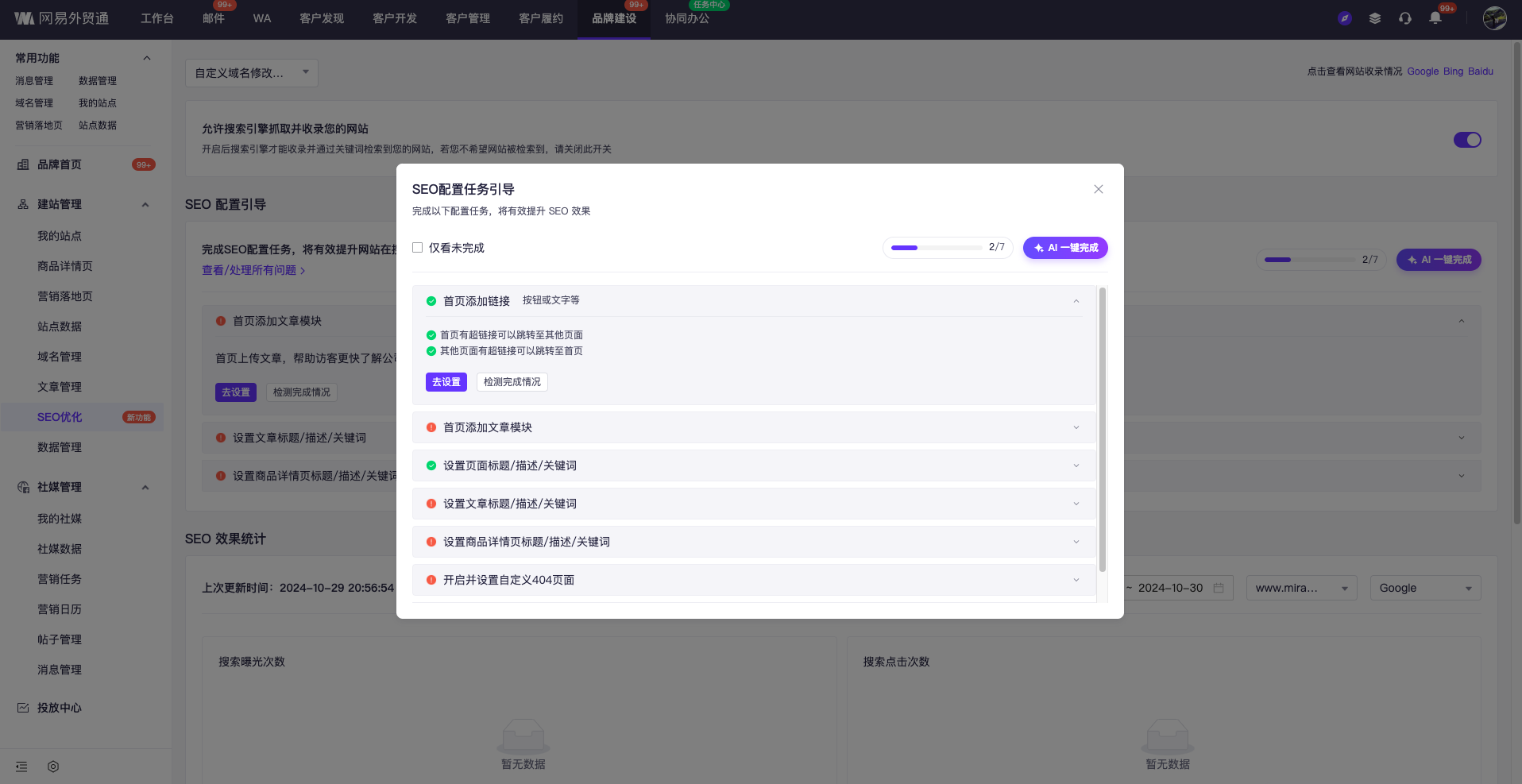This screenshot has height=784, width=1522.
Task: Check the 仅看未完成 checkbox
Action: click(x=417, y=248)
